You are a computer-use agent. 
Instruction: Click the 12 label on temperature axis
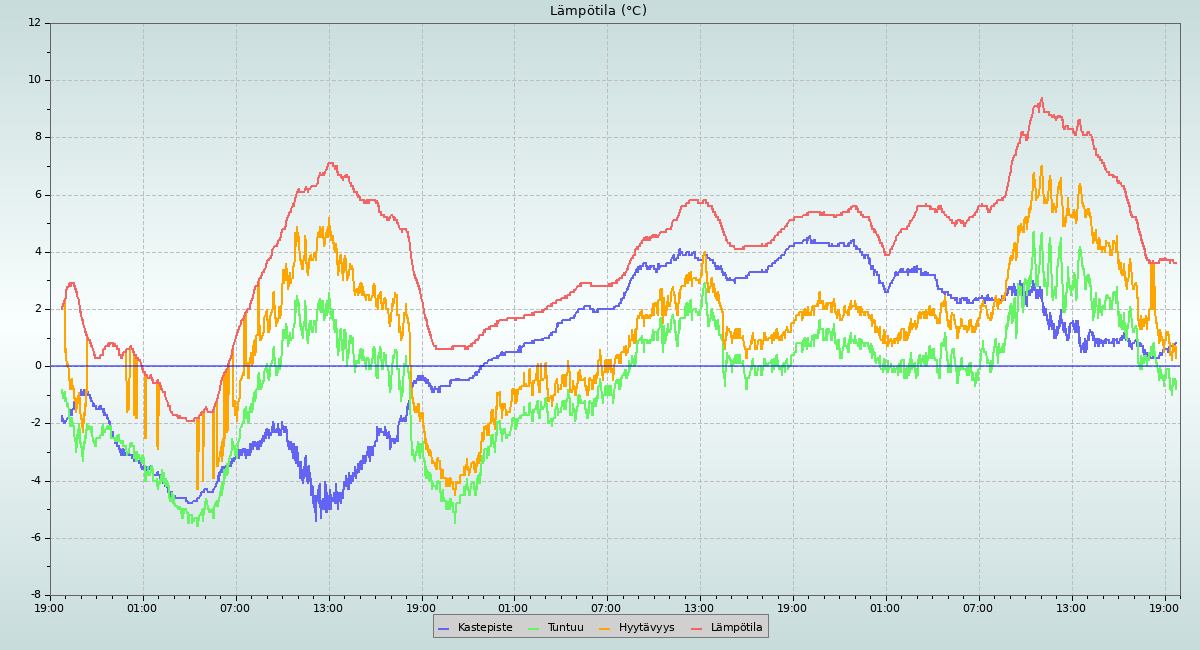pyautogui.click(x=35, y=22)
